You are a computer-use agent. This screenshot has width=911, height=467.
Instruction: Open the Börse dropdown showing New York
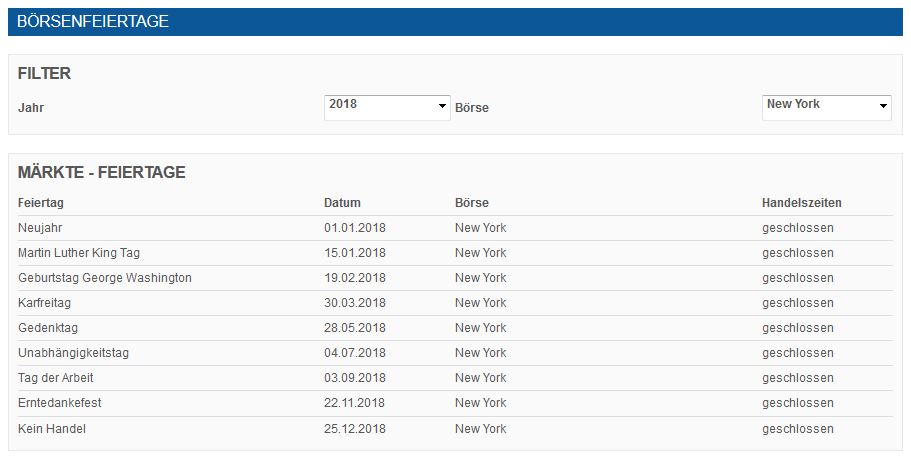[x=826, y=106]
